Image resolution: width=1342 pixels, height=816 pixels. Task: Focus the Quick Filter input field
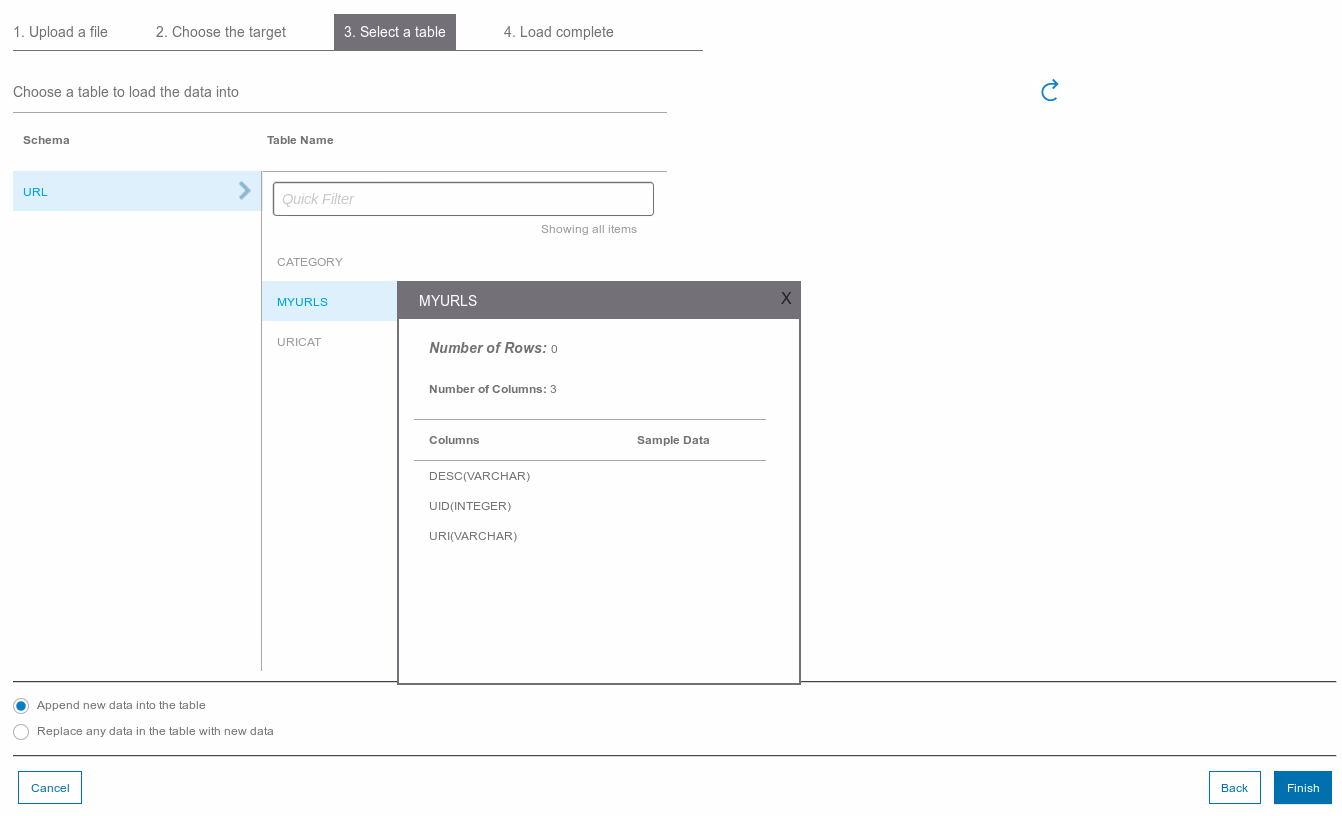coord(463,199)
